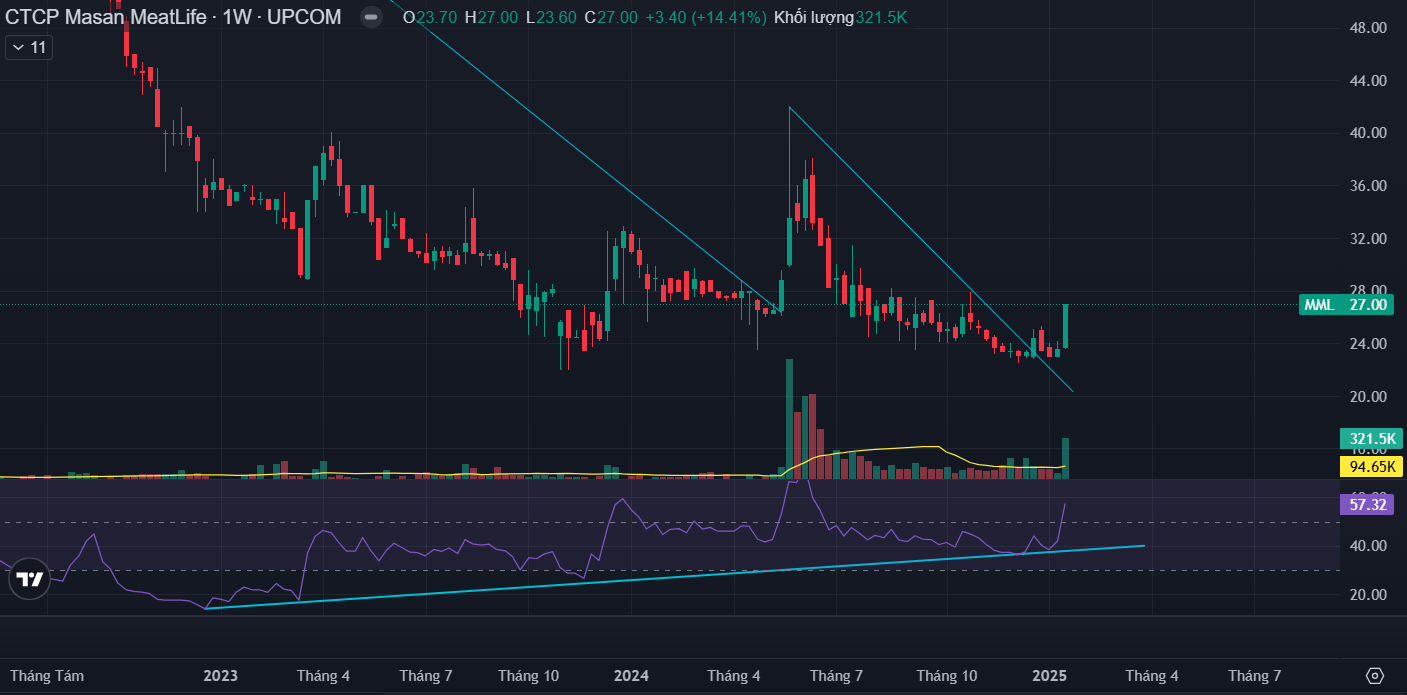Click the 2025 time axis label
This screenshot has height=695, width=1407.
(x=1049, y=676)
